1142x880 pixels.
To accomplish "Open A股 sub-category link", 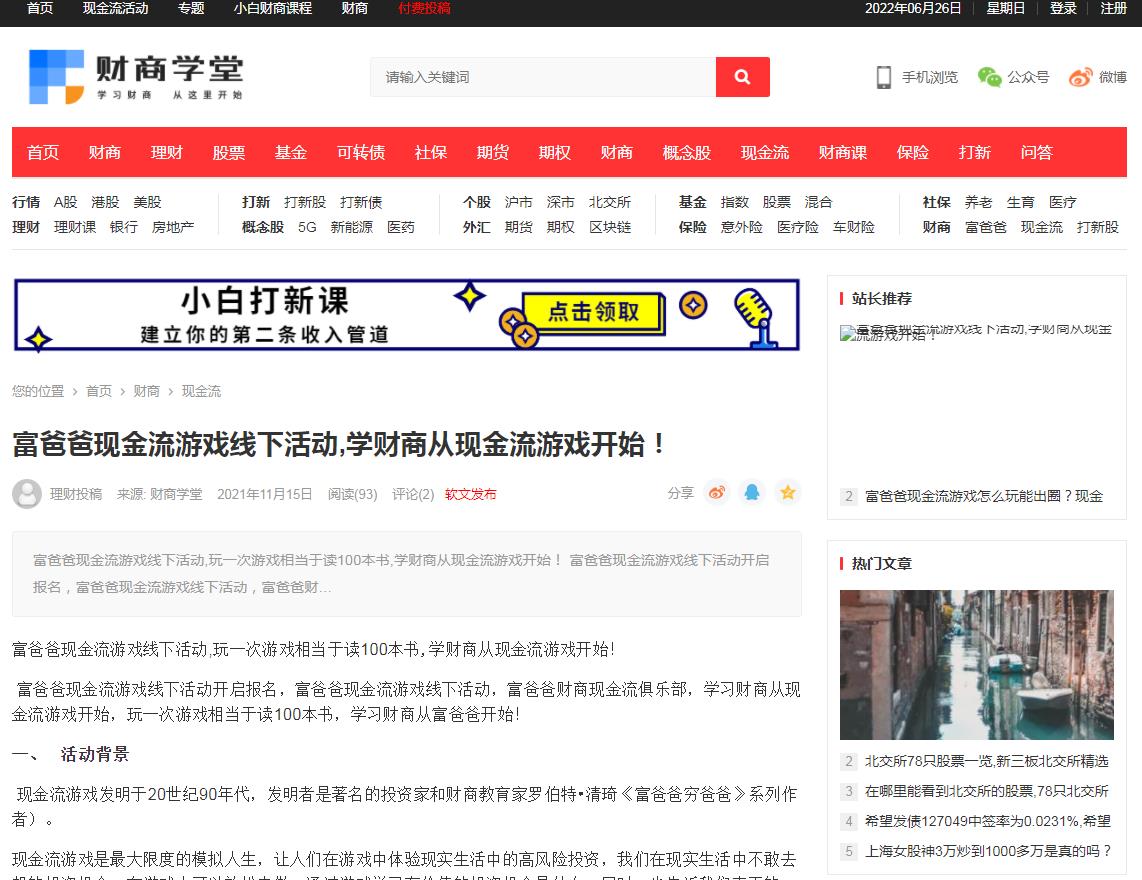I will click(66, 202).
